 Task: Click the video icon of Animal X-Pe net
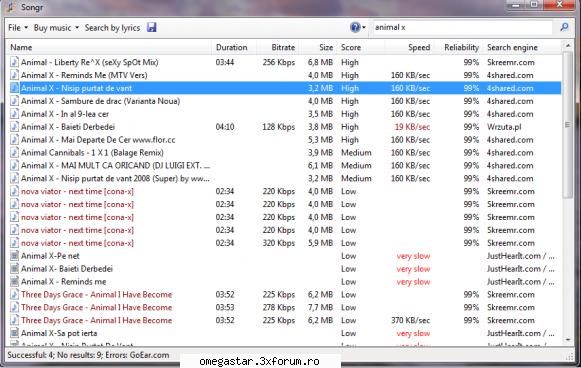click(x=14, y=256)
